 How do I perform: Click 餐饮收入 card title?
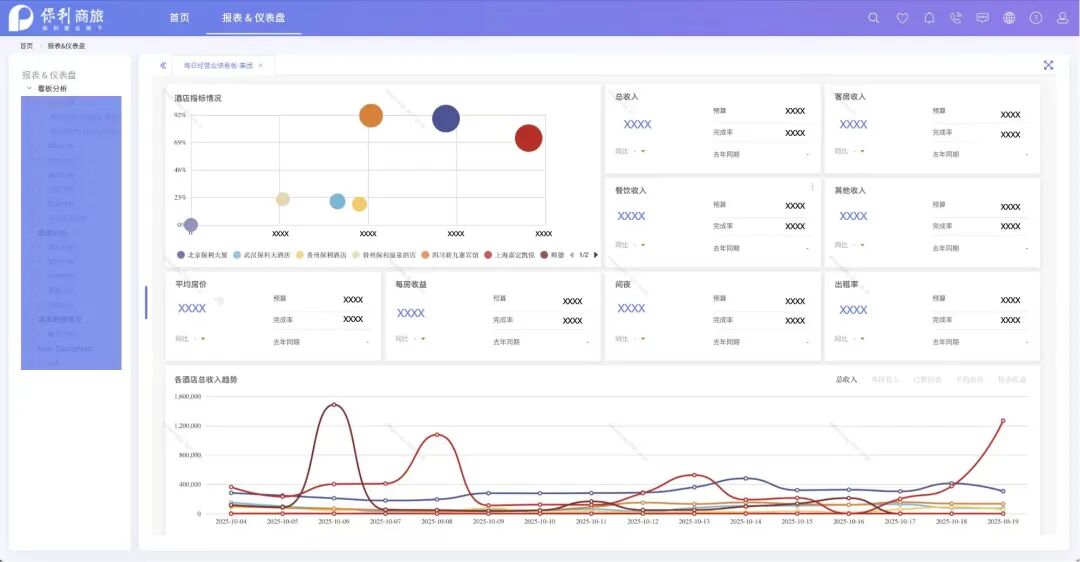coord(630,190)
